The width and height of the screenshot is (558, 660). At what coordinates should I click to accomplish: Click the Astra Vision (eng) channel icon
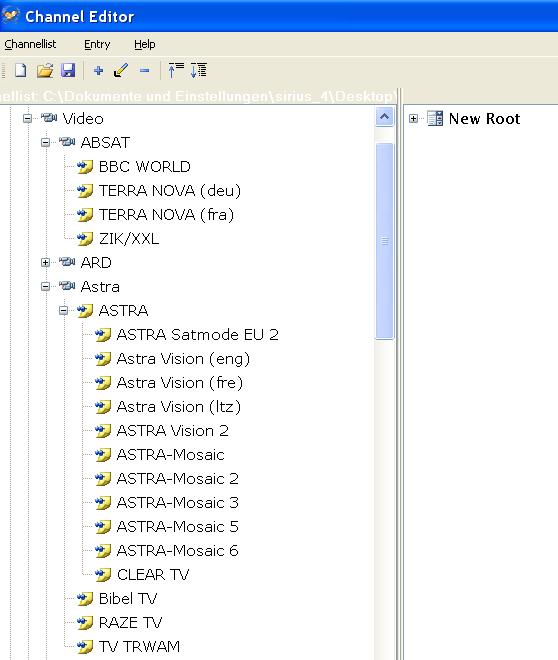(103, 359)
